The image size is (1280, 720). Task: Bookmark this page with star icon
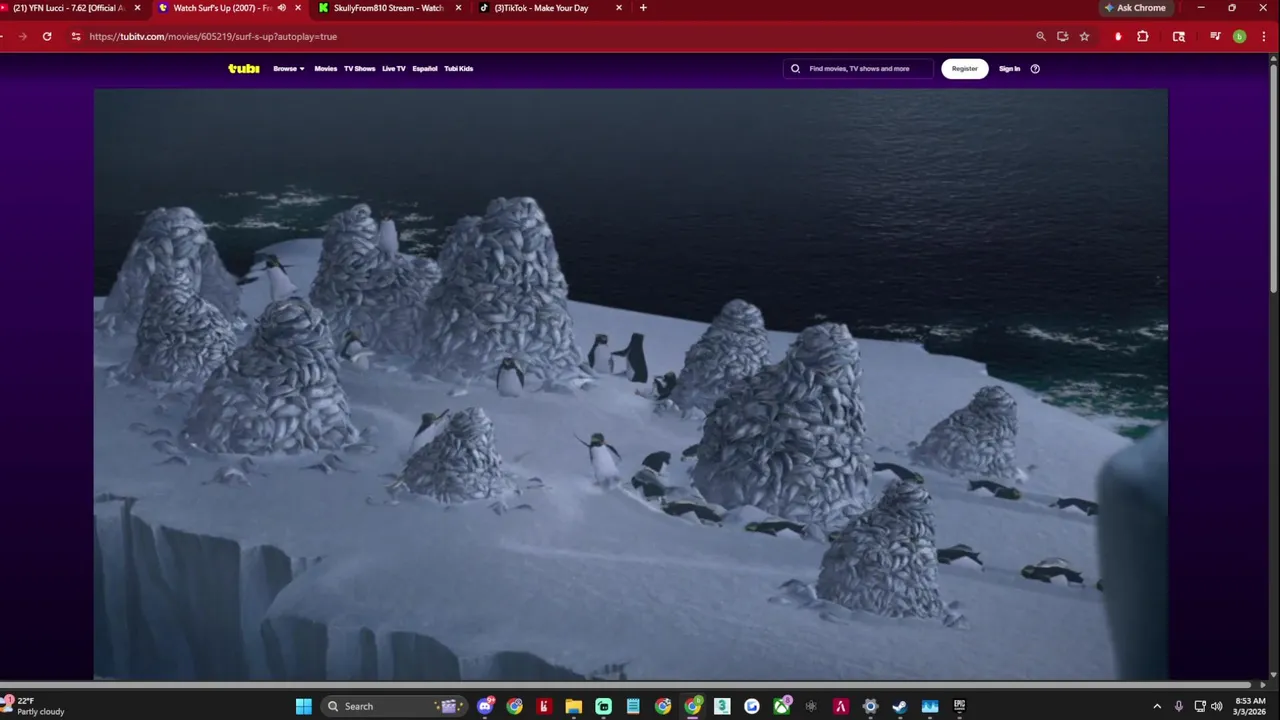[x=1084, y=36]
